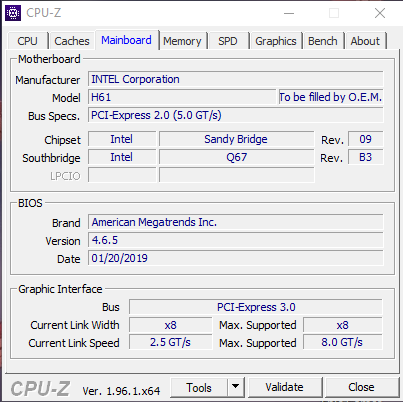Click the southbridge Rev. B3 value
The image size is (403, 402).
[365, 157]
